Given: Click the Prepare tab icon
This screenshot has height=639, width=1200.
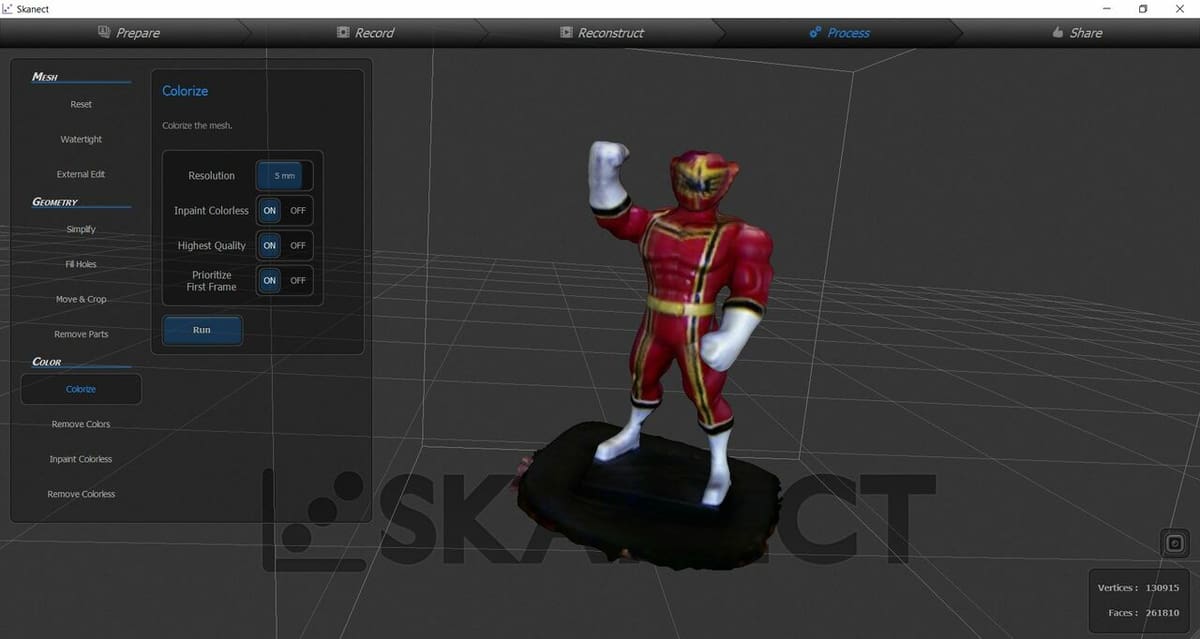Looking at the screenshot, I should [104, 33].
